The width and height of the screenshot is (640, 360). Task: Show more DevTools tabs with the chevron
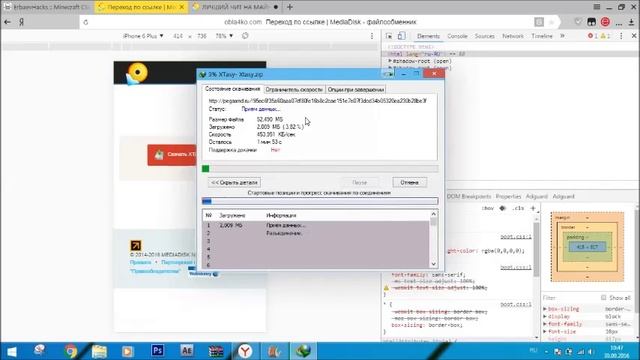(x=562, y=36)
